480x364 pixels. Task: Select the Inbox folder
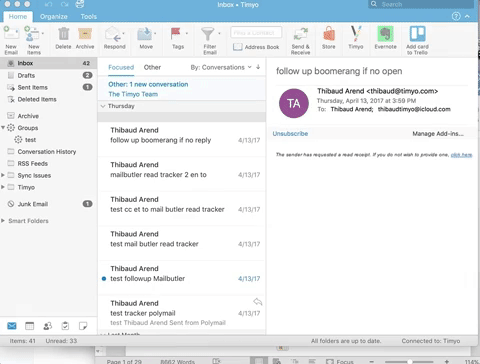48,63
